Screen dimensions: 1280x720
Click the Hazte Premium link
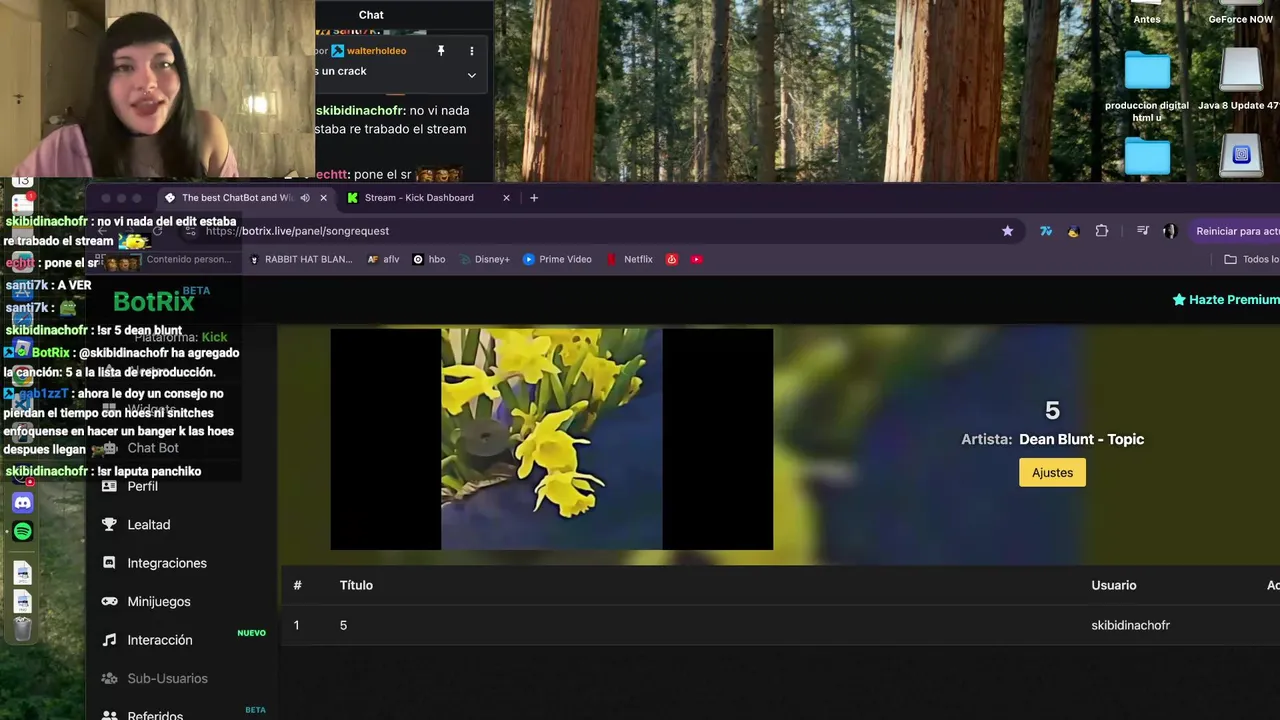(x=1225, y=300)
